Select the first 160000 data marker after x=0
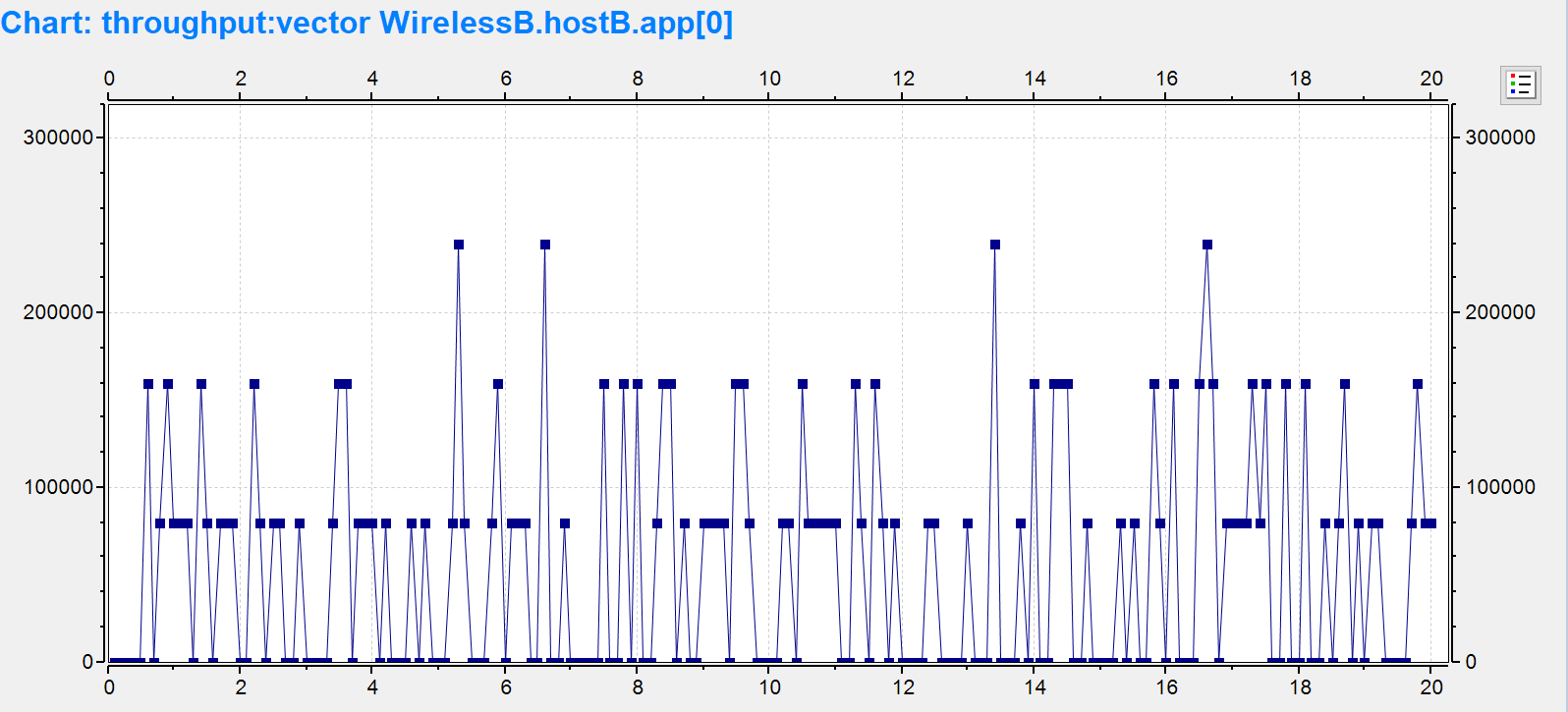The height and width of the screenshot is (712, 1568). (148, 384)
